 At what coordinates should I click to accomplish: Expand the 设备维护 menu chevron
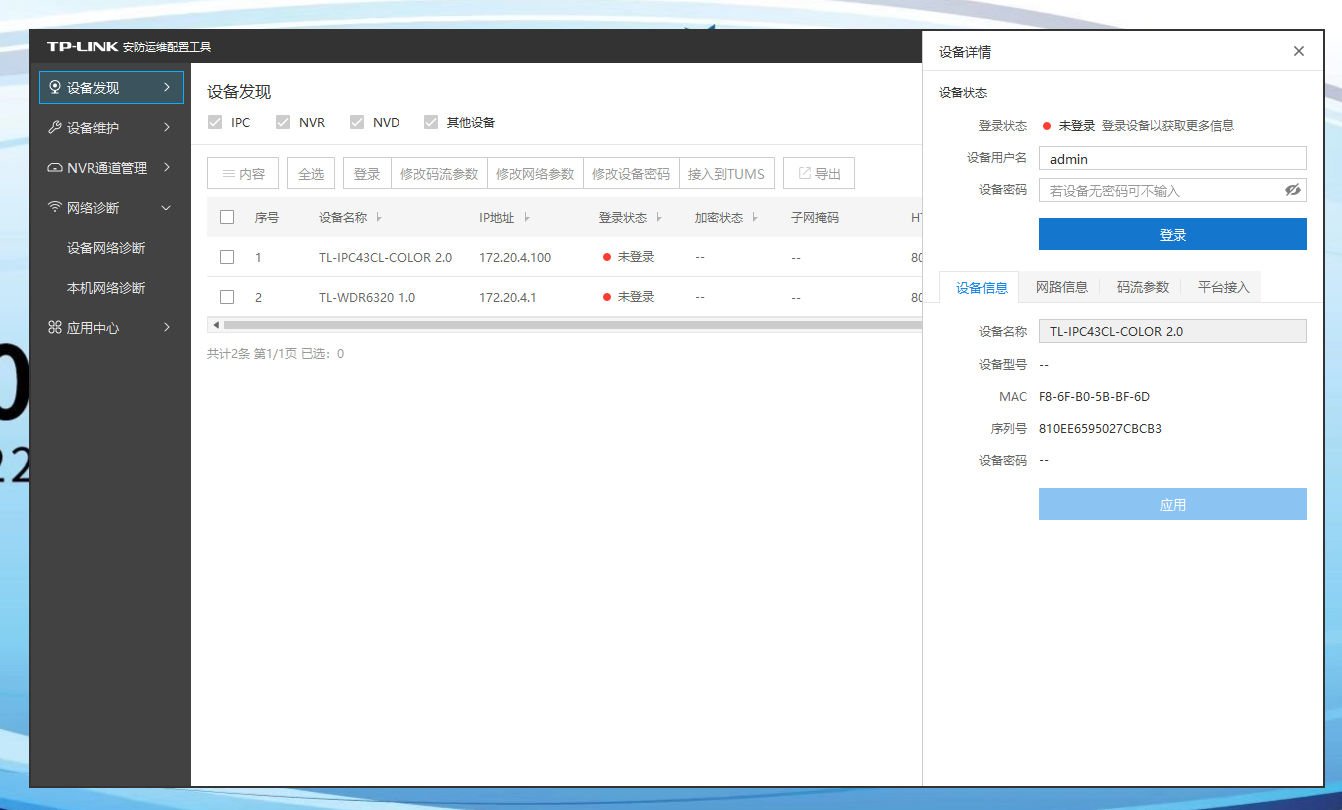click(x=167, y=128)
